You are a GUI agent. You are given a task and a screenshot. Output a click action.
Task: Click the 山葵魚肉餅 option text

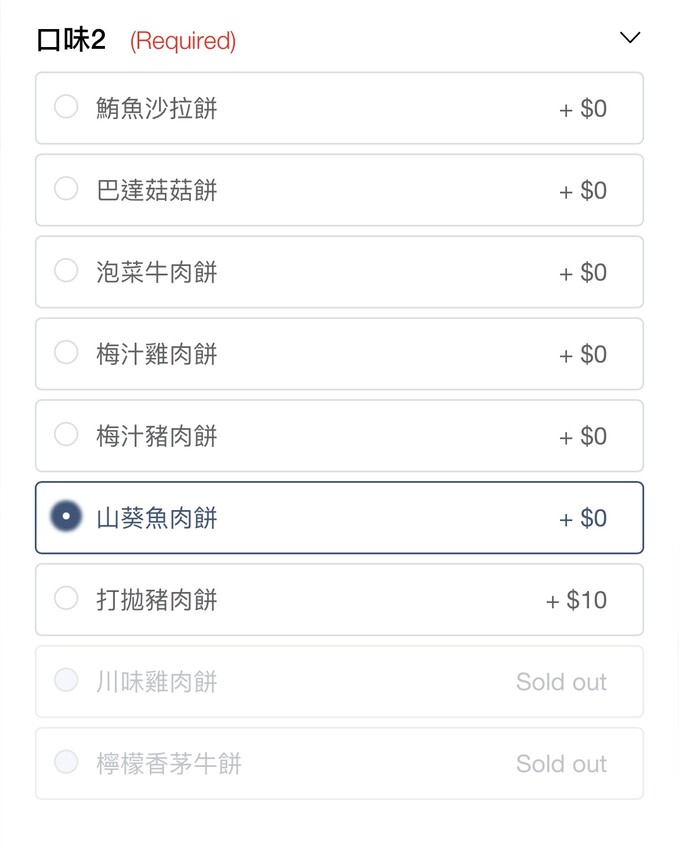tap(156, 518)
